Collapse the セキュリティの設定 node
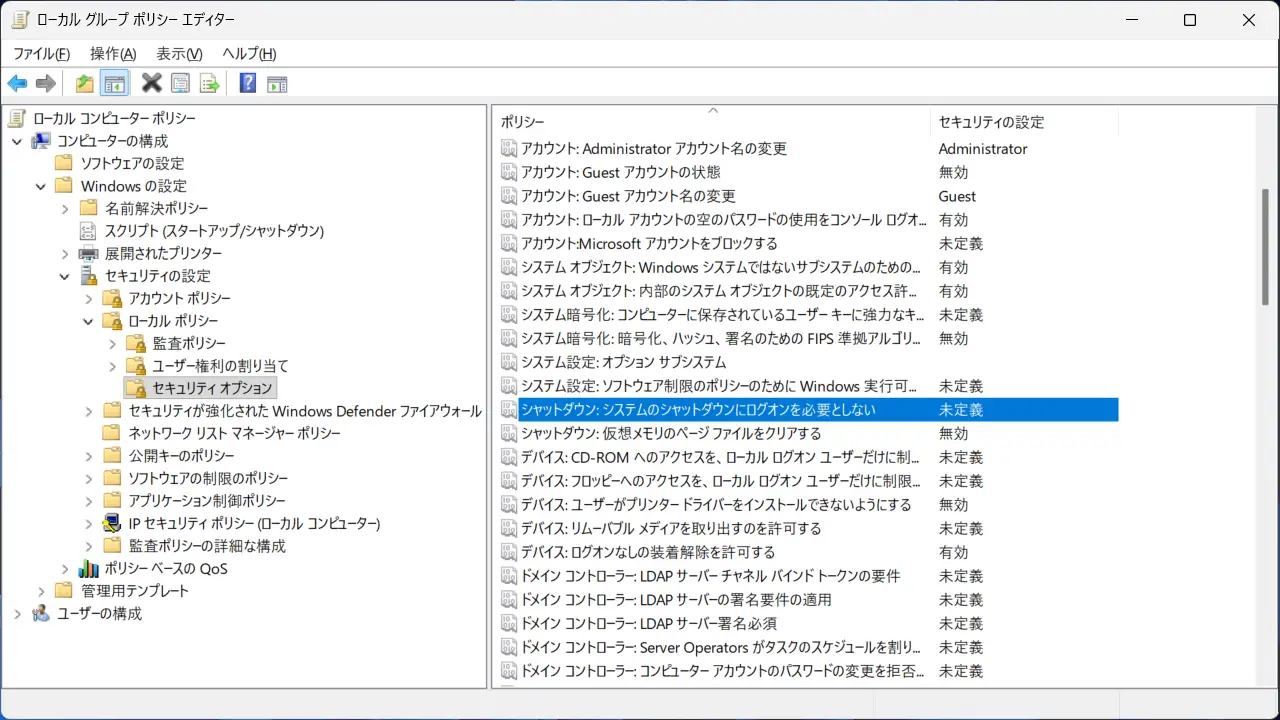 coord(65,276)
